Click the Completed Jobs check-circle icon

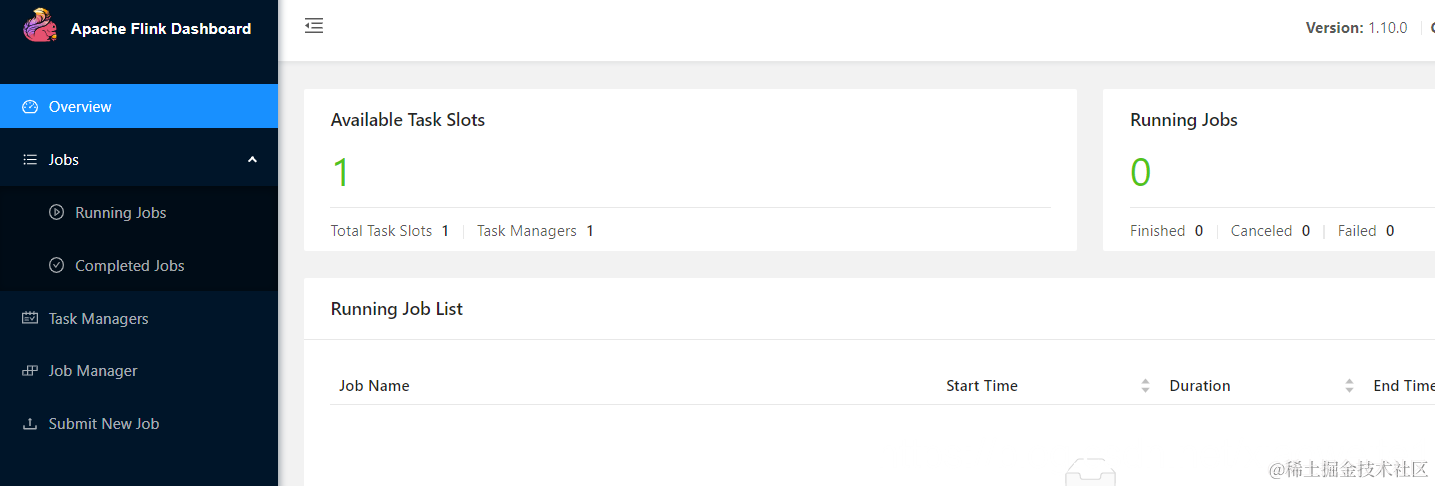click(x=56, y=266)
